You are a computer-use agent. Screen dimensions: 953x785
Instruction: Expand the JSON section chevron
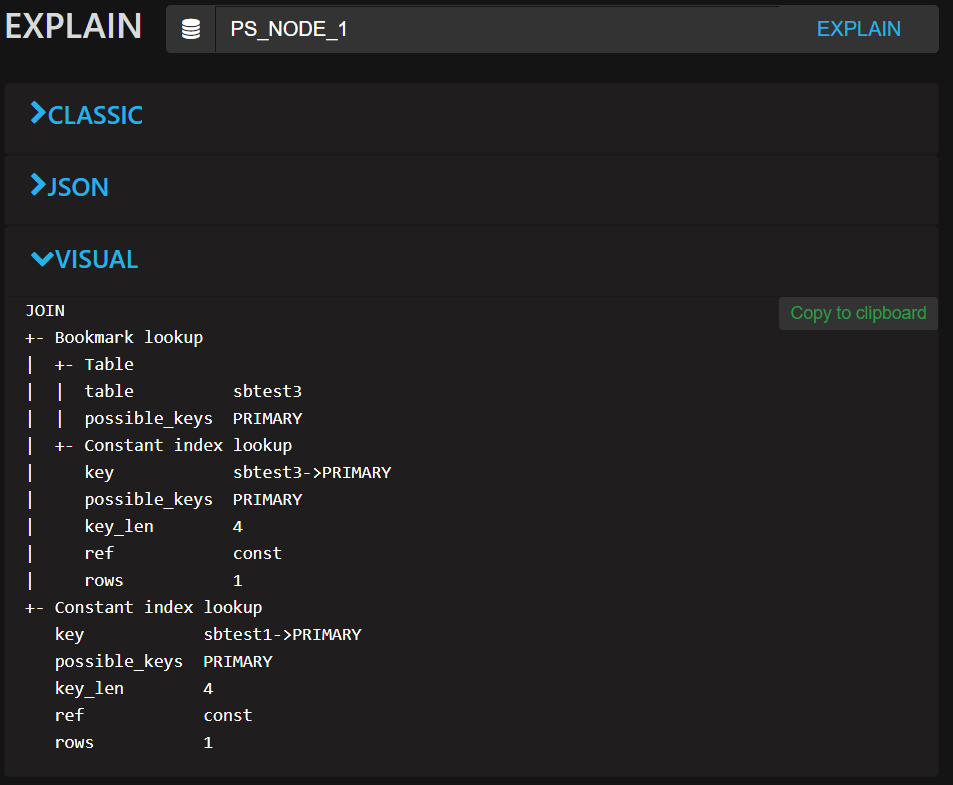pos(38,186)
